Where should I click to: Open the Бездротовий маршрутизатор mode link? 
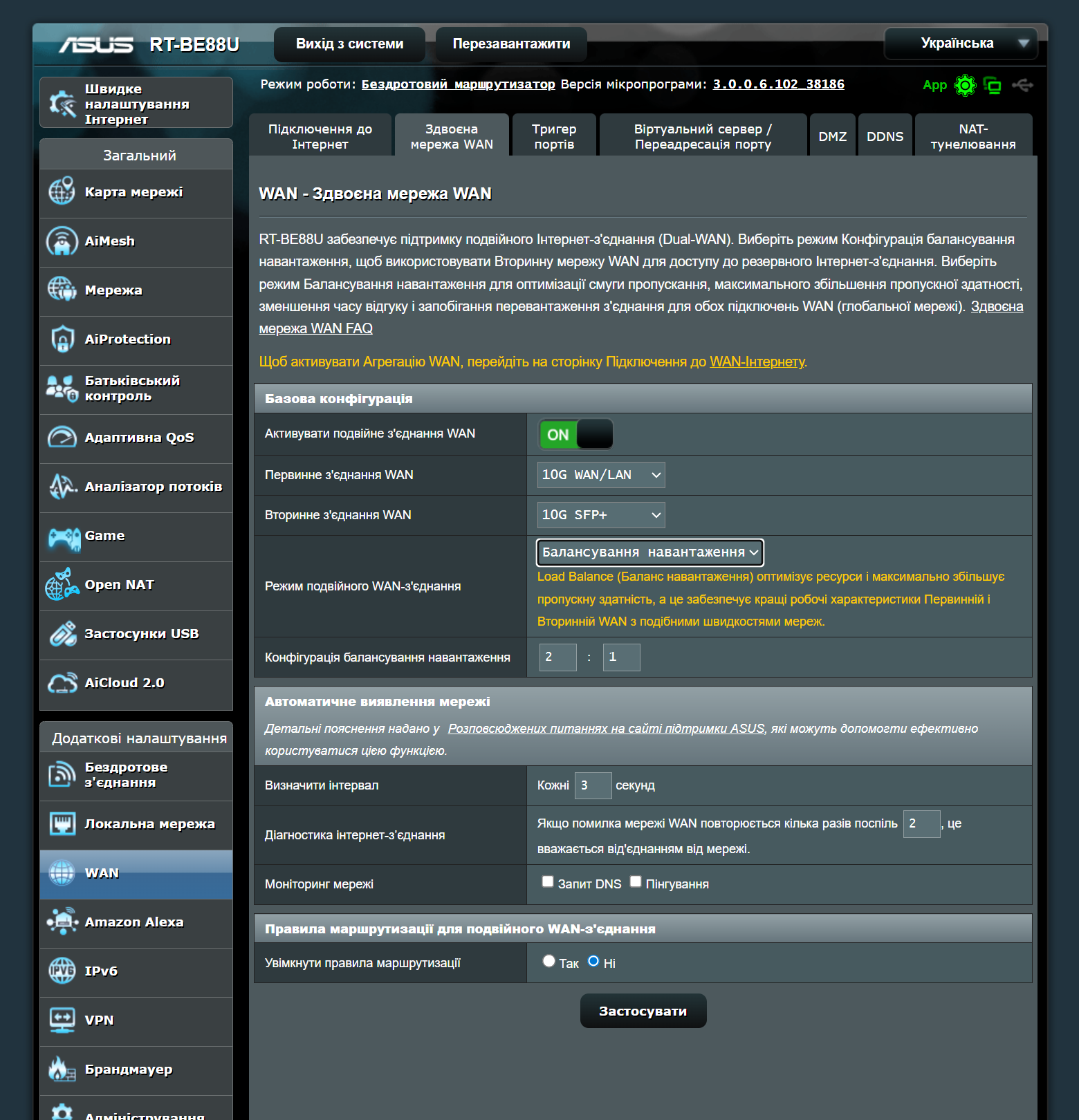[459, 84]
